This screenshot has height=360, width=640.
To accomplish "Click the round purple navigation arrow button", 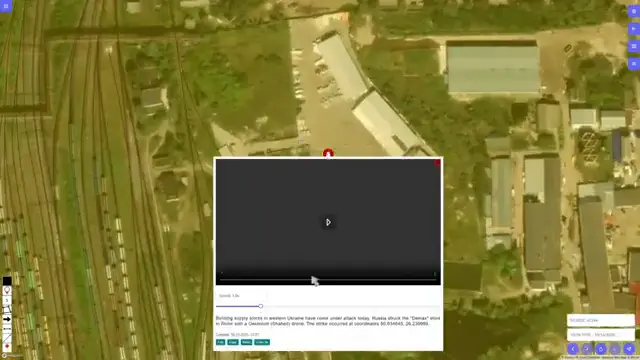I will click(629, 349).
